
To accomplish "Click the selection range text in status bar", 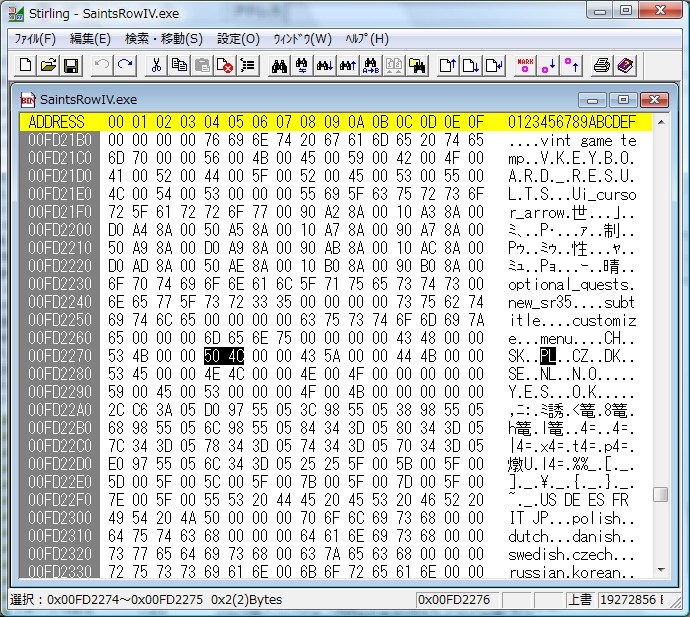I will (146, 599).
